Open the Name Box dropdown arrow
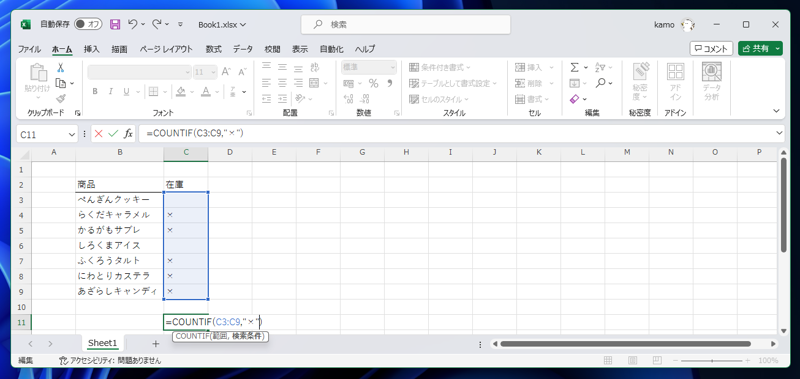Image resolution: width=800 pixels, height=379 pixels. coord(71,134)
